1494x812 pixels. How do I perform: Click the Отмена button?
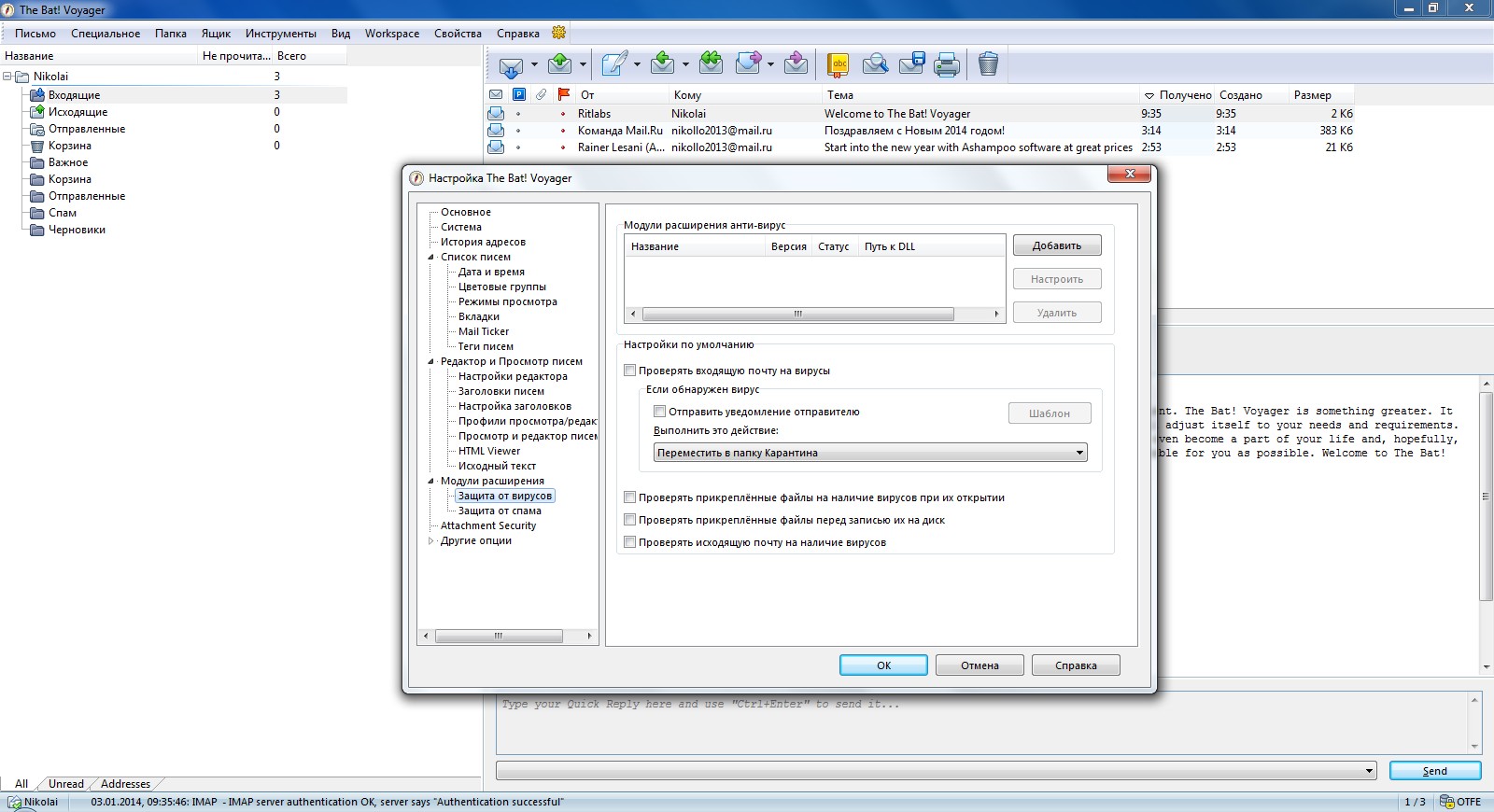(980, 665)
